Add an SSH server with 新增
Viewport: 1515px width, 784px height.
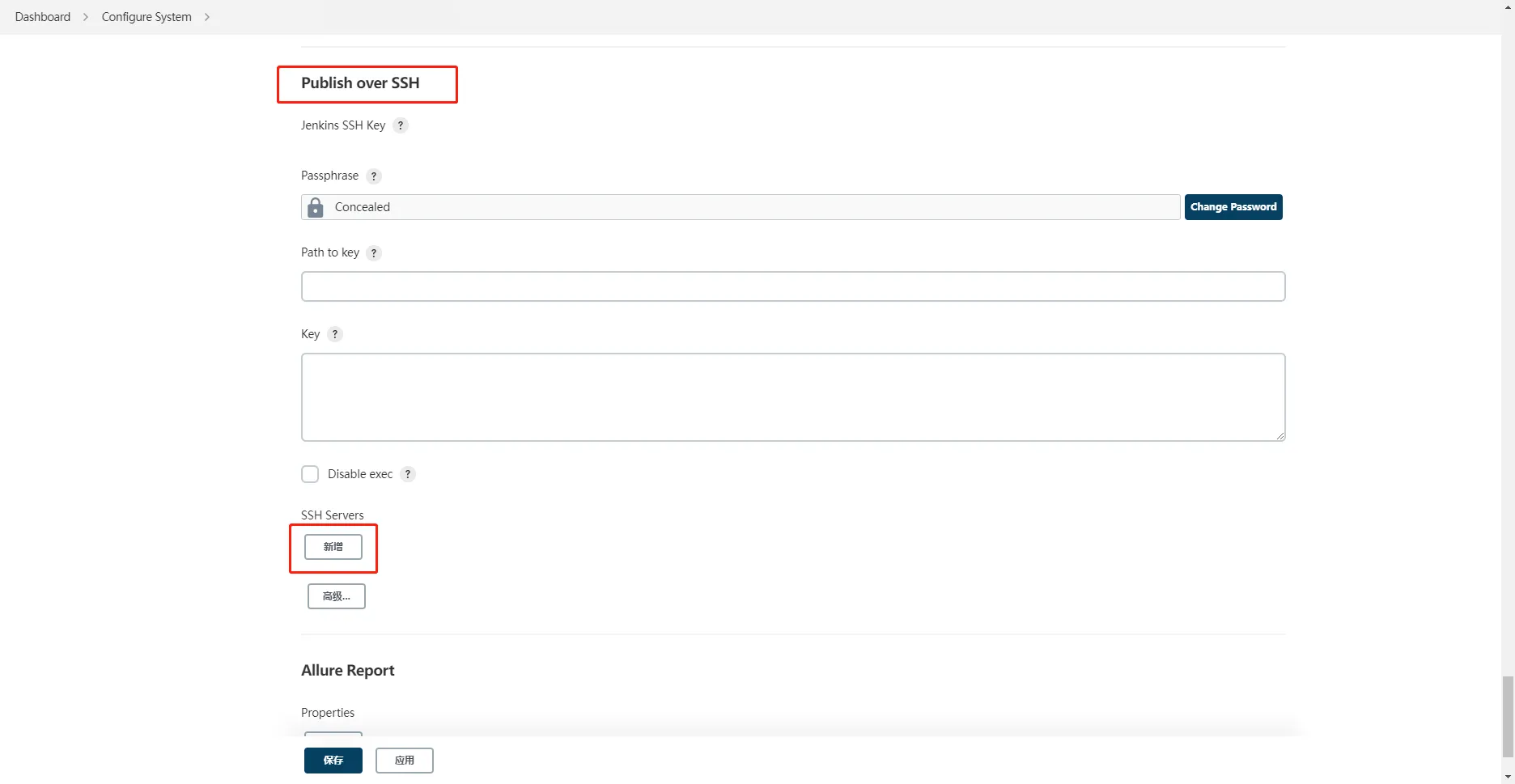click(333, 547)
